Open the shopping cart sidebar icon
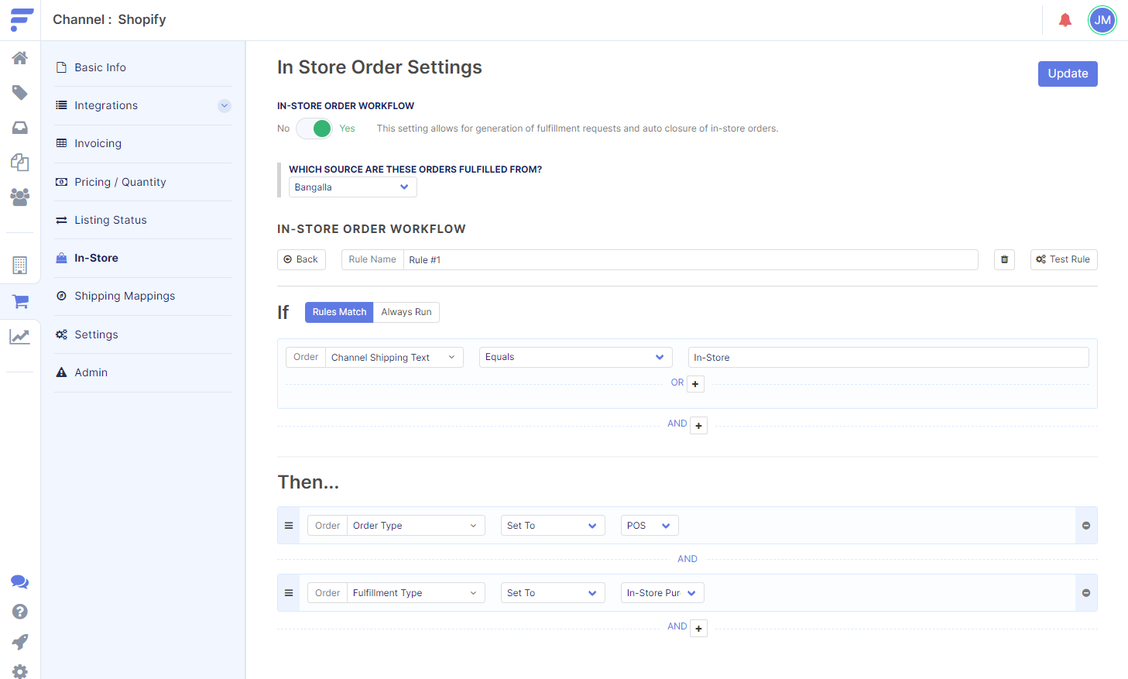Screen dimensions: 1128x679 click(x=20, y=301)
